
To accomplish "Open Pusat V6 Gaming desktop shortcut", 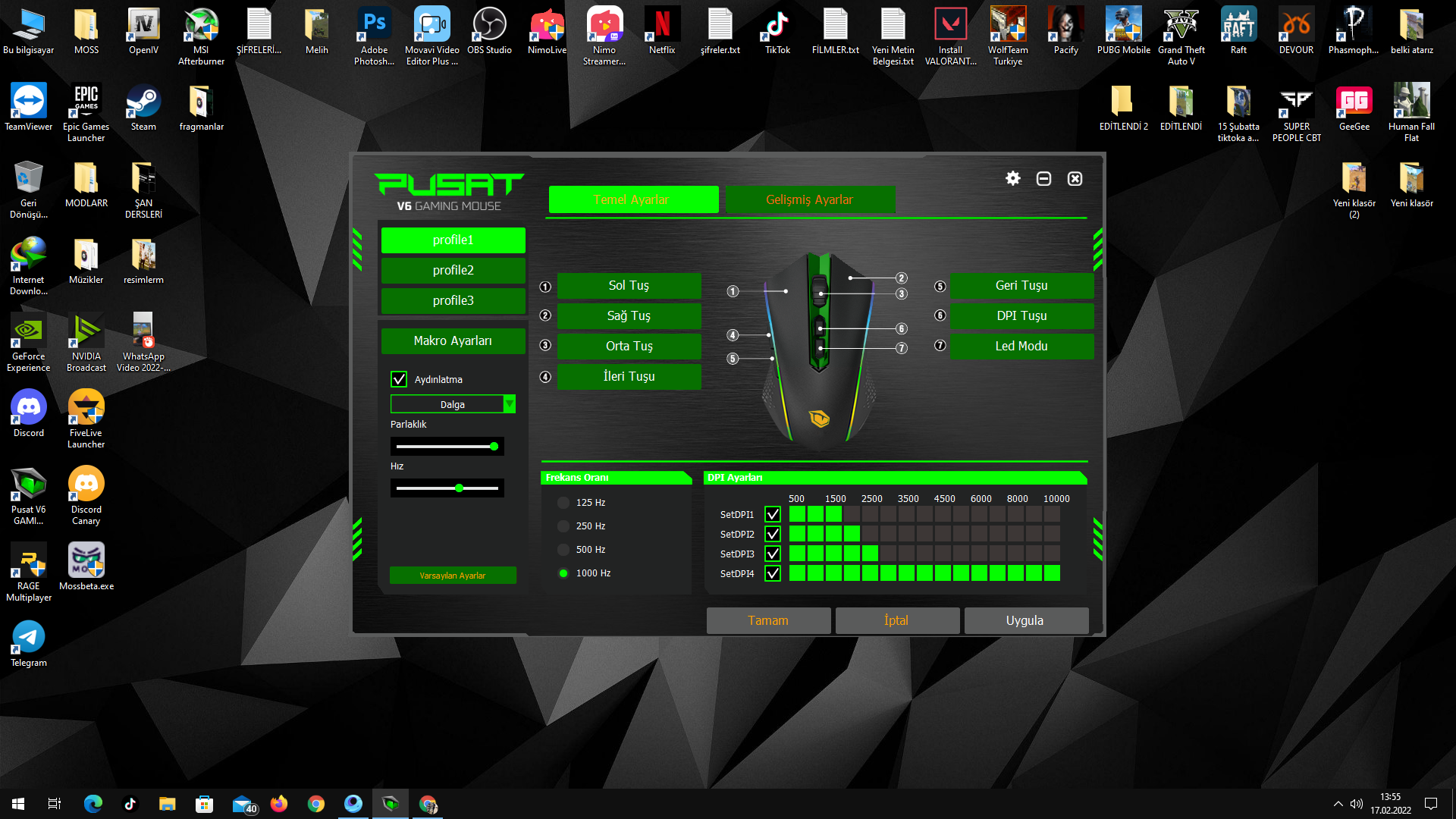I will (29, 496).
